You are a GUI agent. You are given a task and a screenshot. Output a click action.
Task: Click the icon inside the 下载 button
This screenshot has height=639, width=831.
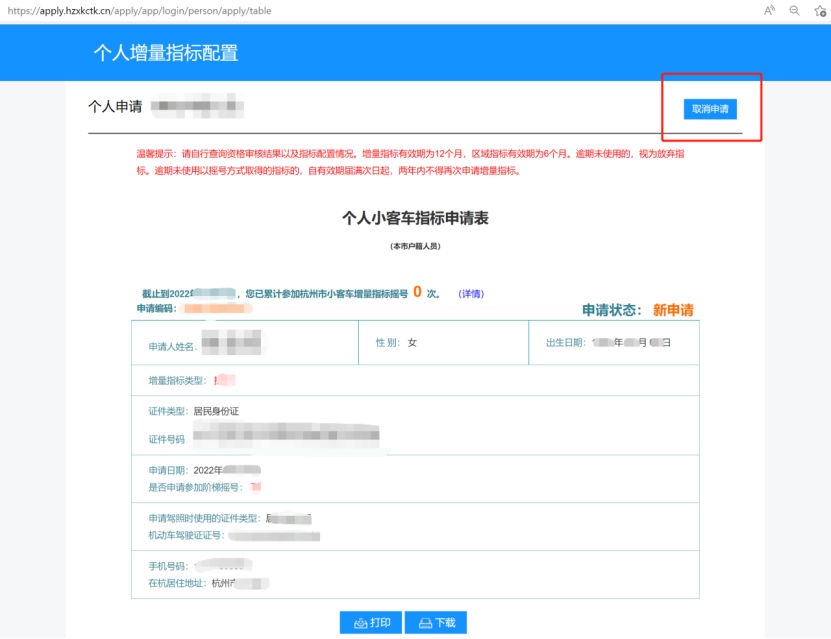(425, 623)
